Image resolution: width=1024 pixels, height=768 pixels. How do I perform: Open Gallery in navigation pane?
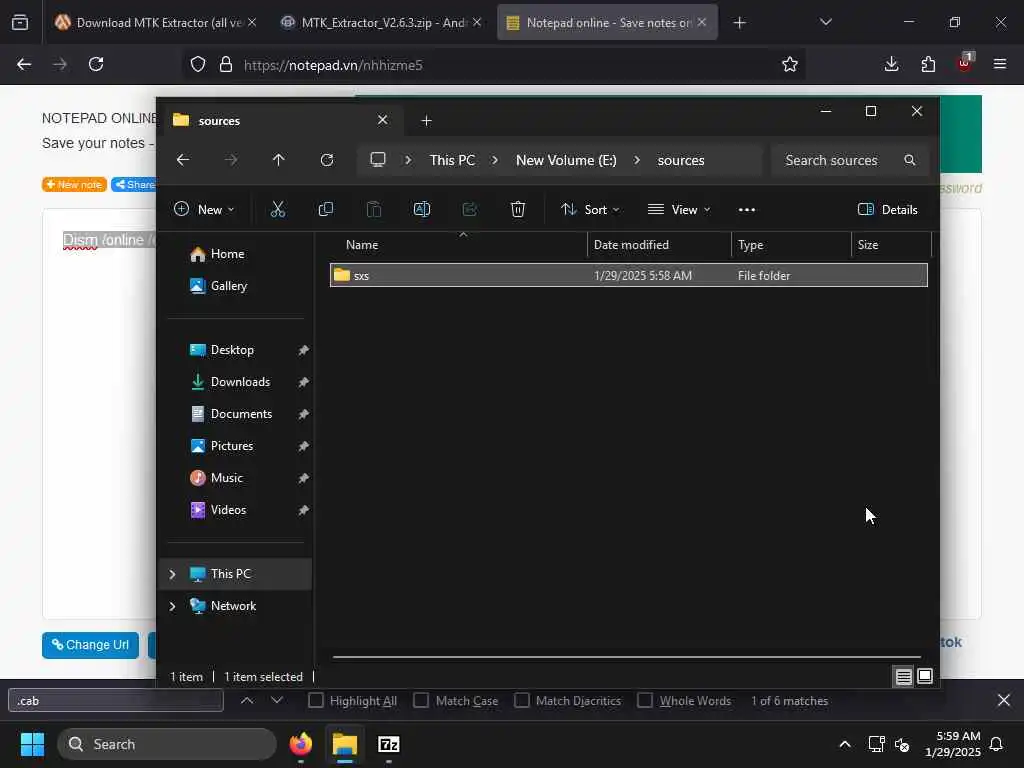pos(228,286)
